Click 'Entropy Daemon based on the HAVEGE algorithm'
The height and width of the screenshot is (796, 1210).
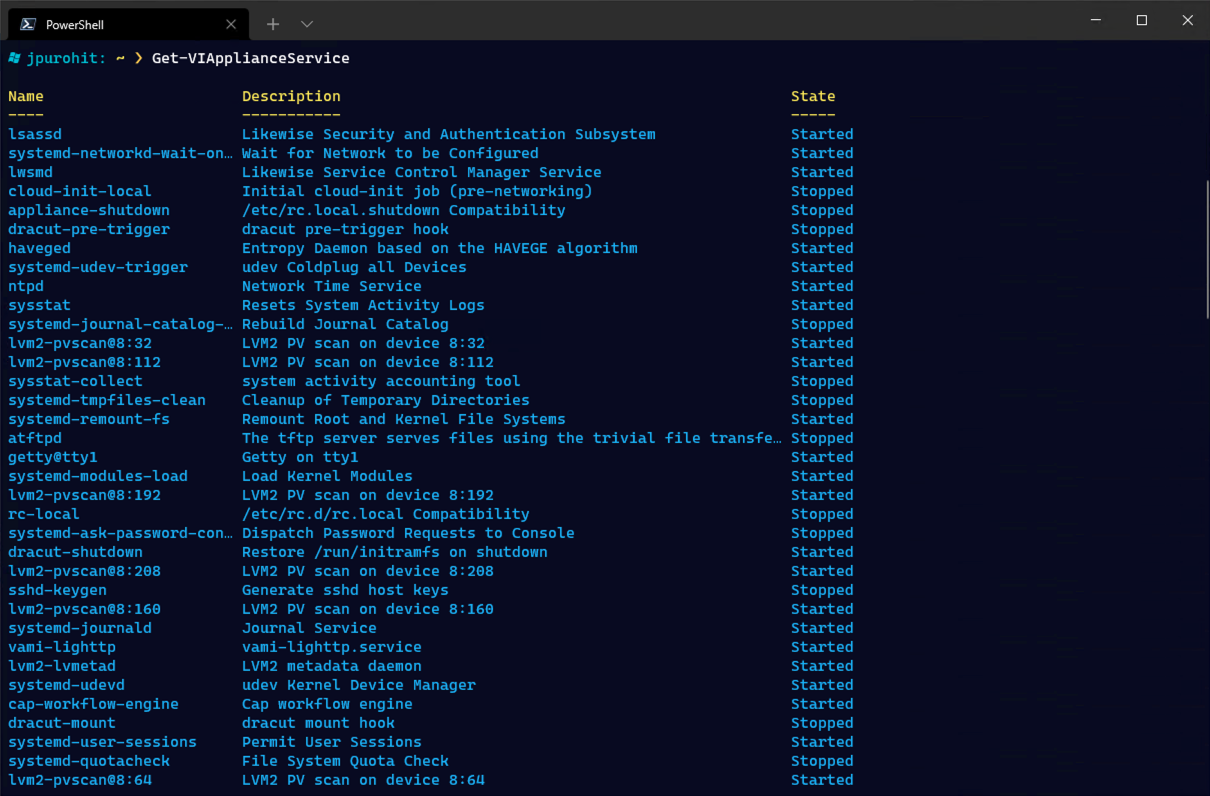coord(440,248)
